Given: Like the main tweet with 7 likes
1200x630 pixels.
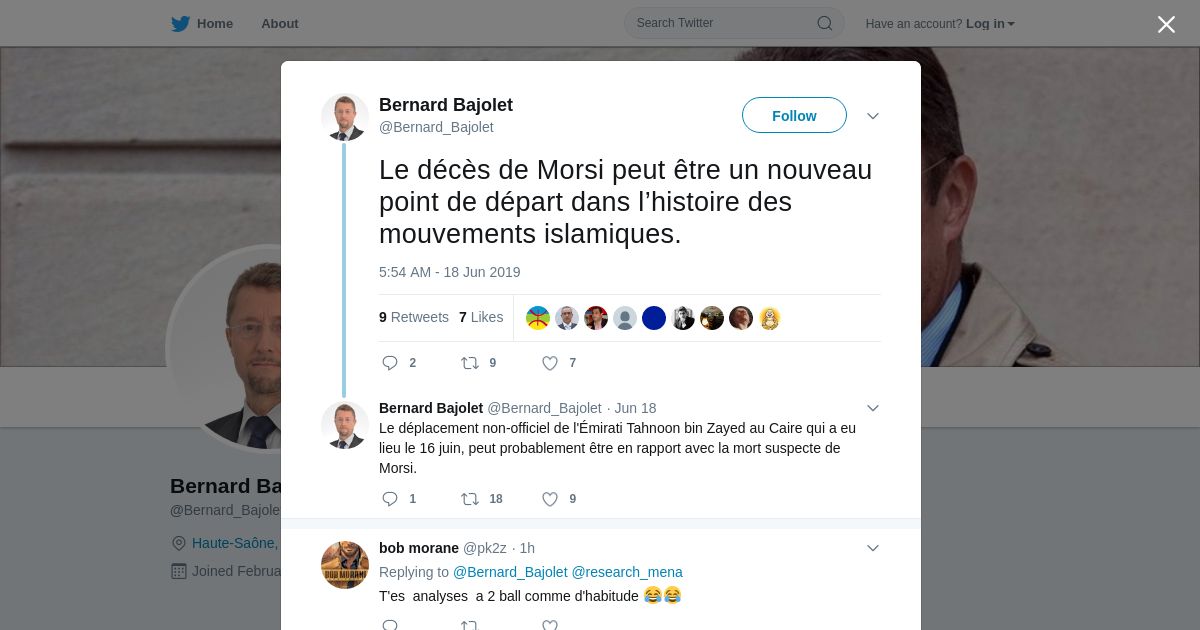Looking at the screenshot, I should click(x=550, y=363).
